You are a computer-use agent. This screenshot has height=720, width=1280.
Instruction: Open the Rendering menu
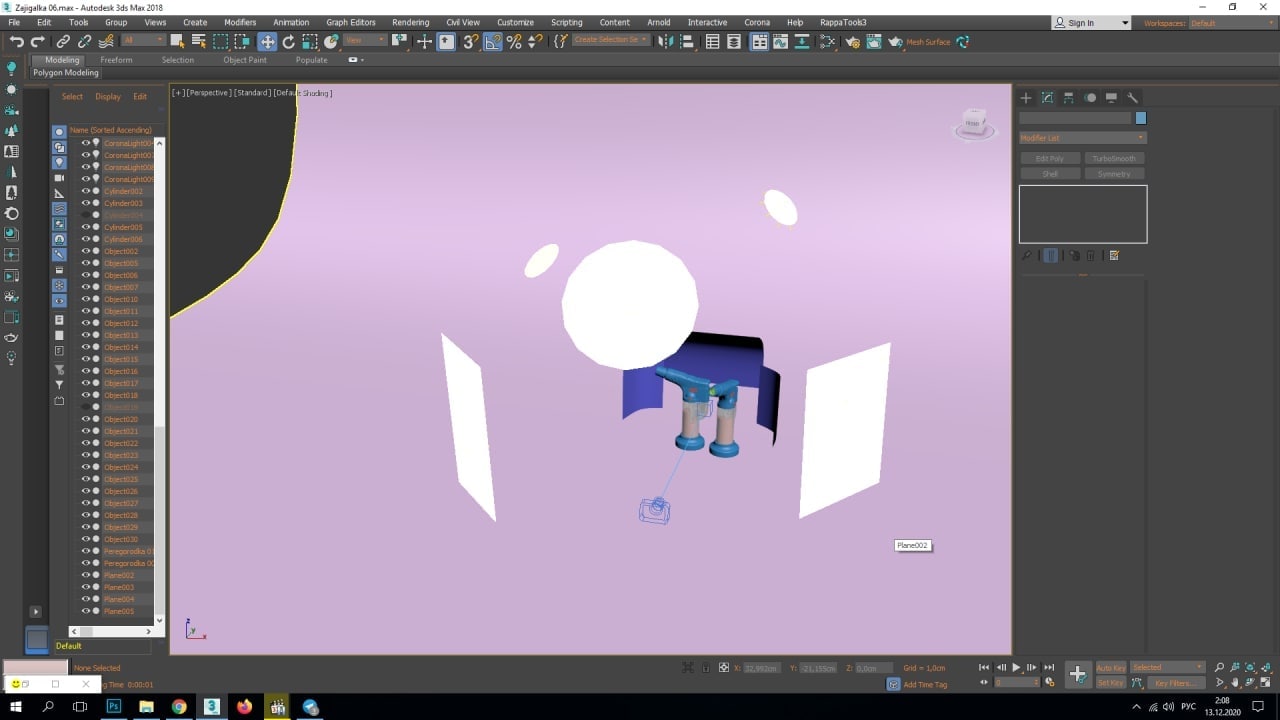(410, 22)
